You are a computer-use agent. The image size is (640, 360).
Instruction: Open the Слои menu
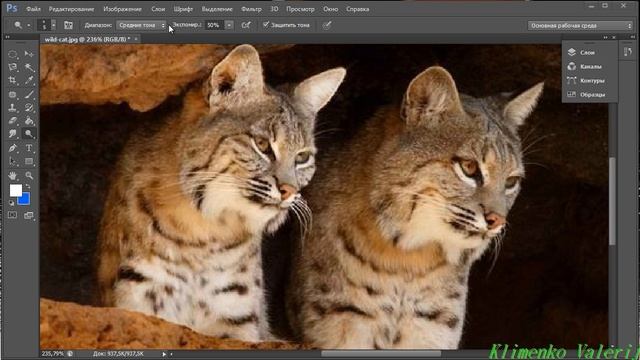click(x=158, y=9)
